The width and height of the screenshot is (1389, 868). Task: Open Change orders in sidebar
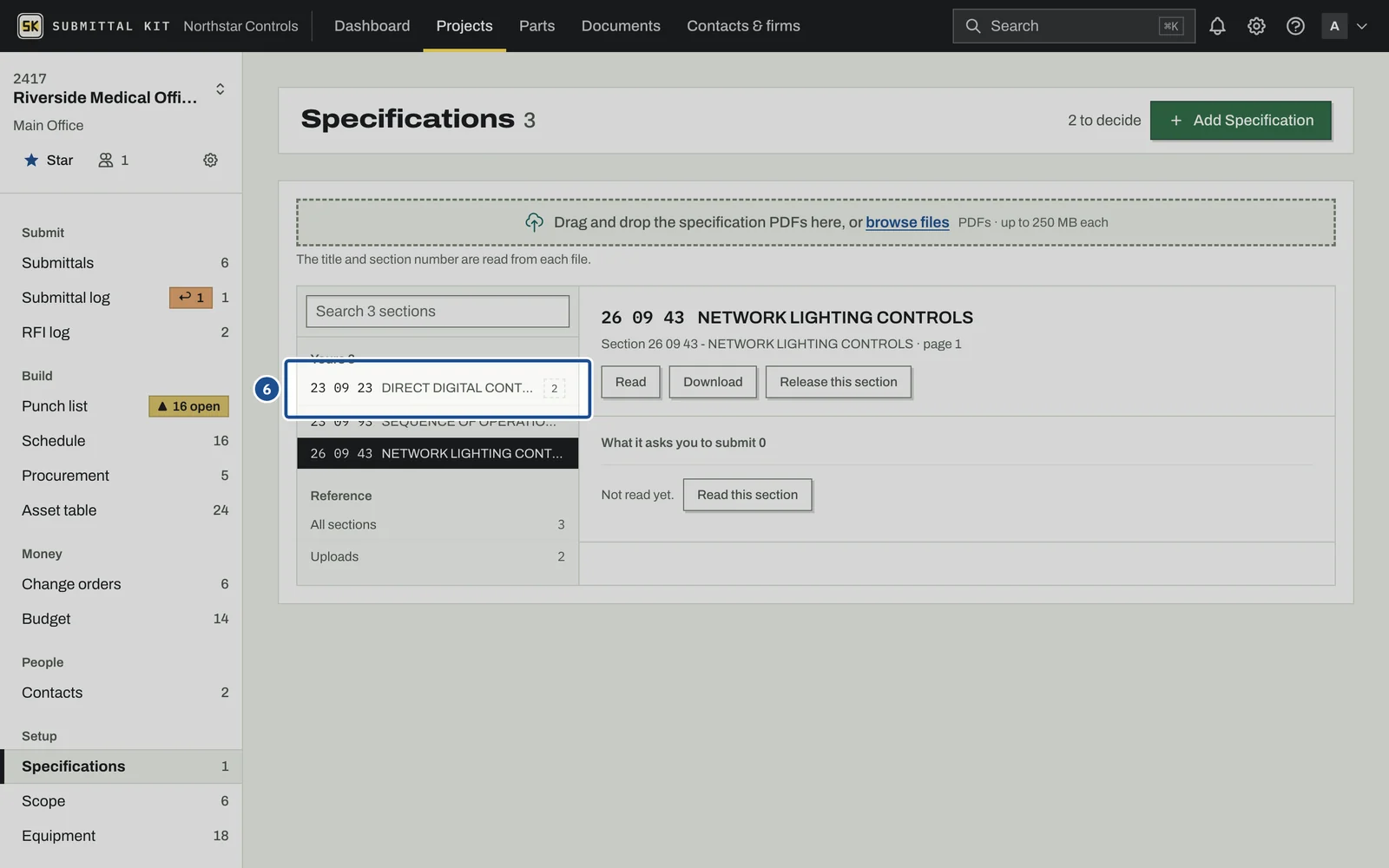point(122,584)
